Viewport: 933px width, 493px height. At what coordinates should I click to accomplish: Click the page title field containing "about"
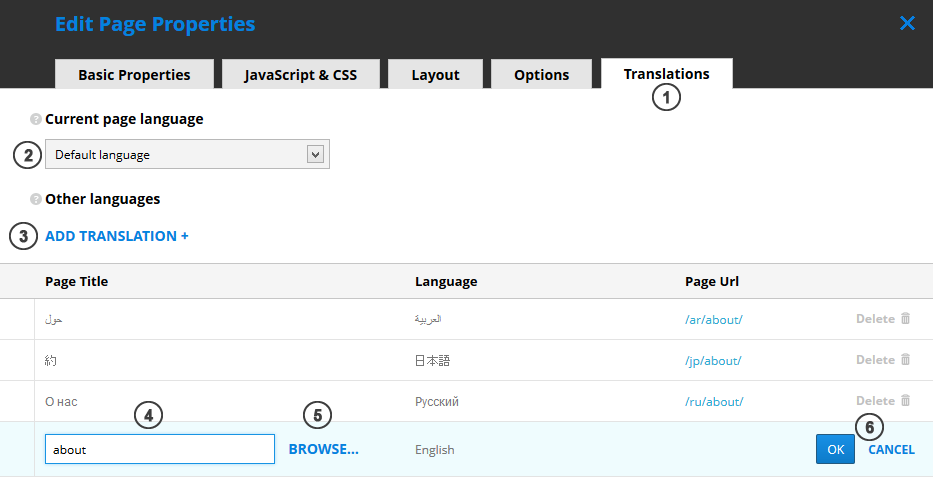pyautogui.click(x=160, y=449)
